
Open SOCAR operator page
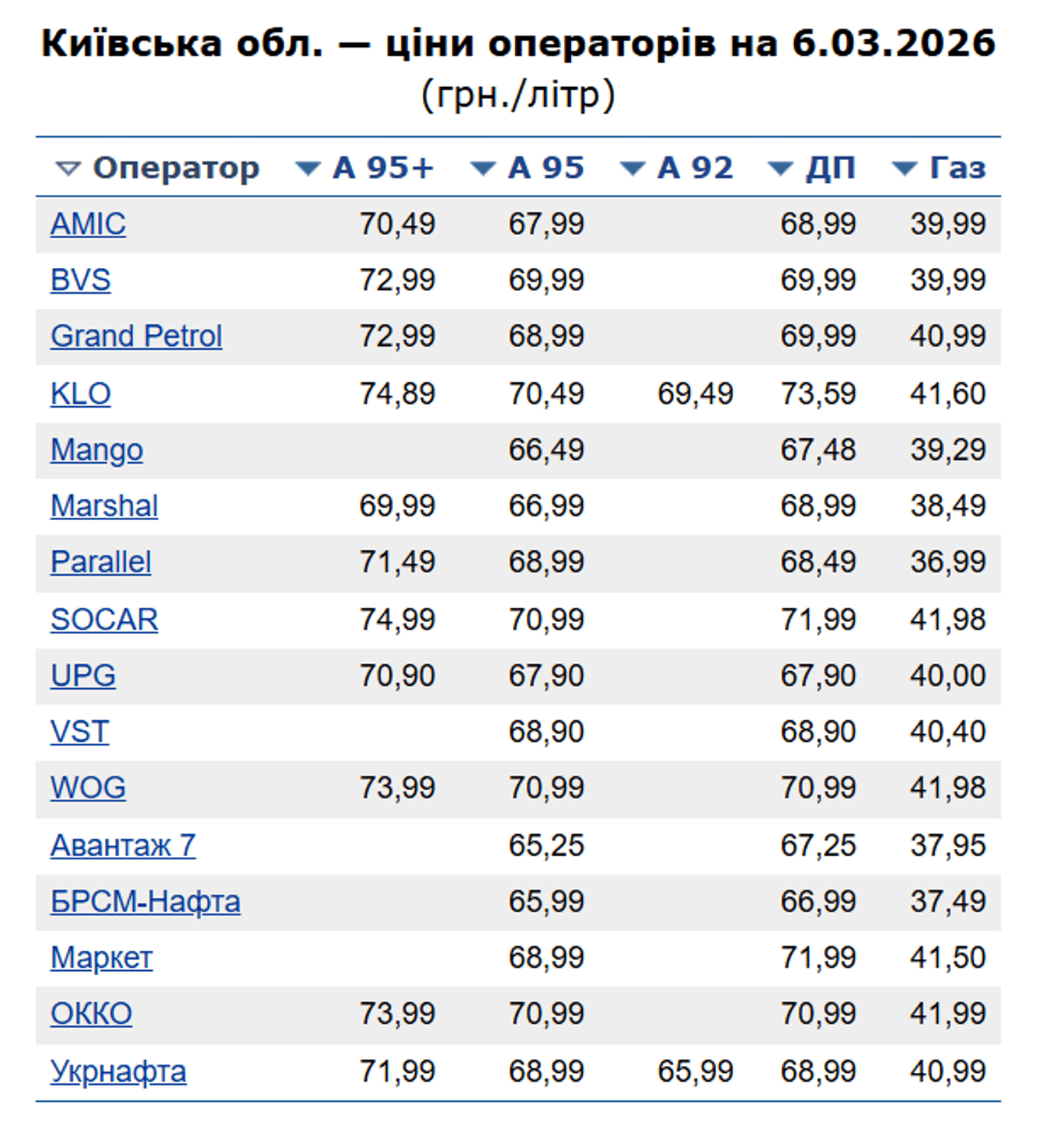(104, 620)
